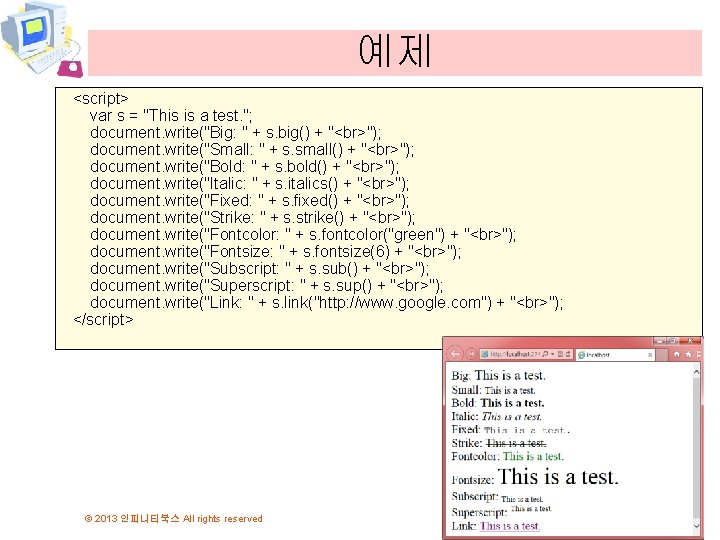Click the large Fontsize sample text

[558, 477]
